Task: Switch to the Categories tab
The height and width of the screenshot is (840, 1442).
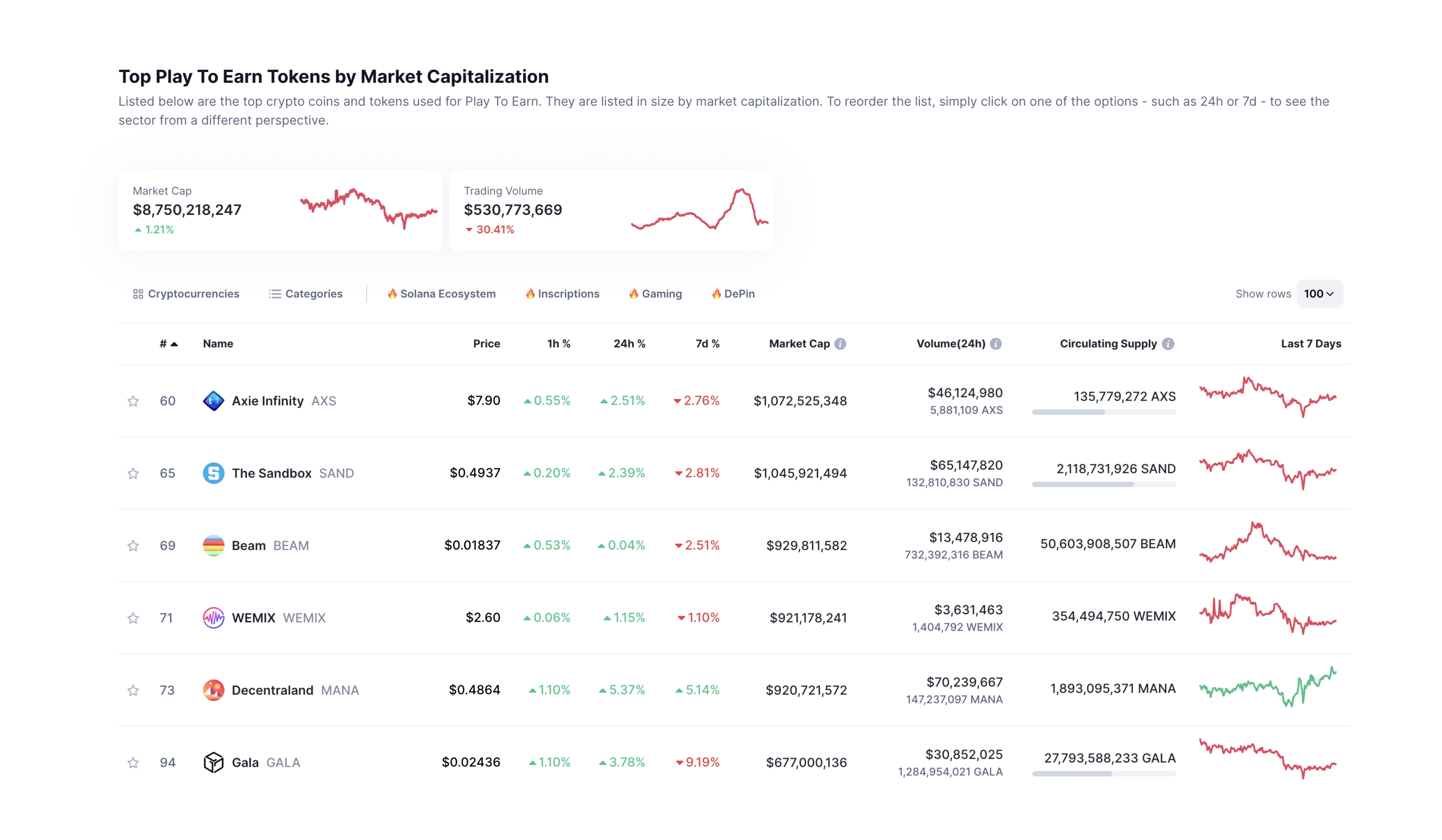Action: 306,294
